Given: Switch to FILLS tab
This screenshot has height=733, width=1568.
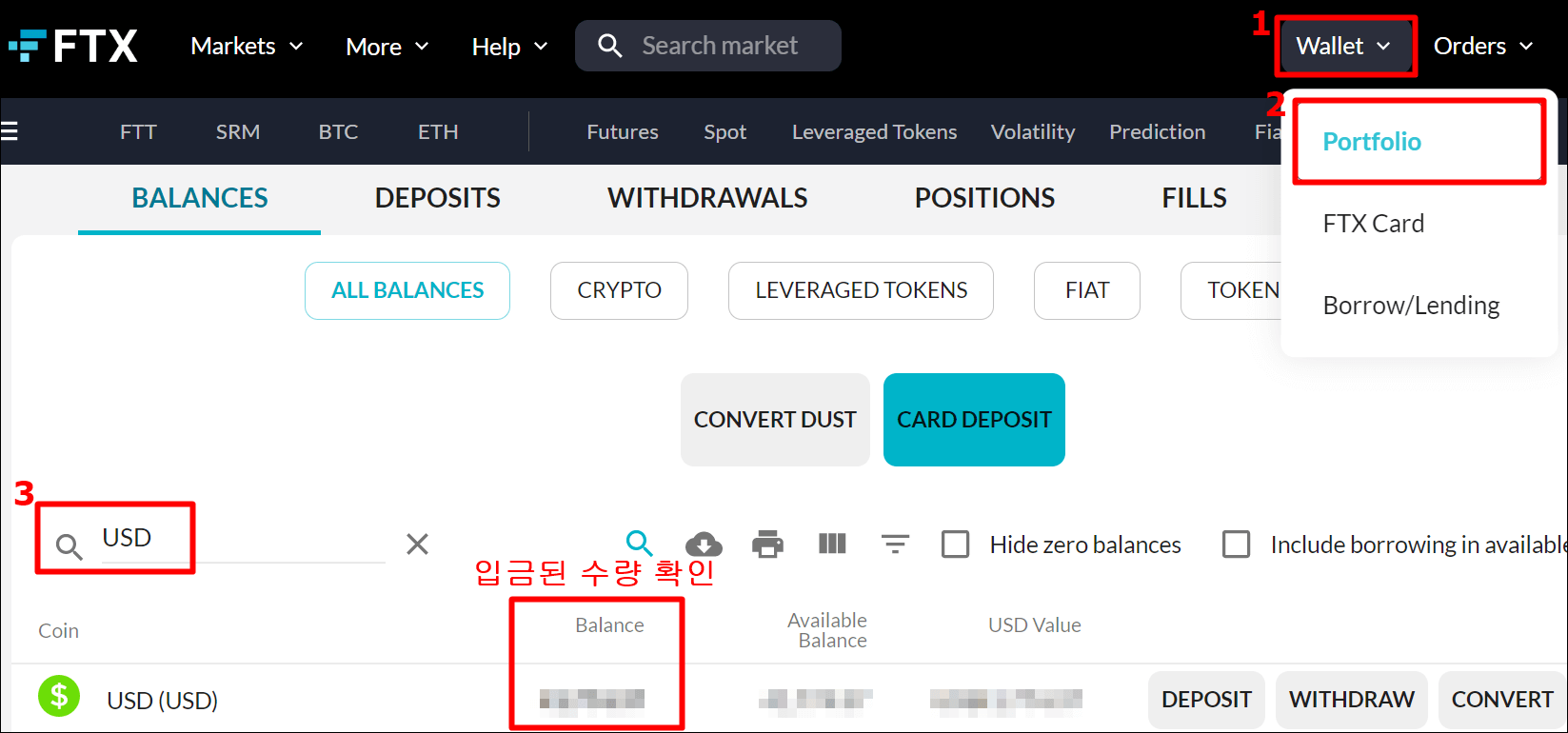Looking at the screenshot, I should (x=1194, y=198).
